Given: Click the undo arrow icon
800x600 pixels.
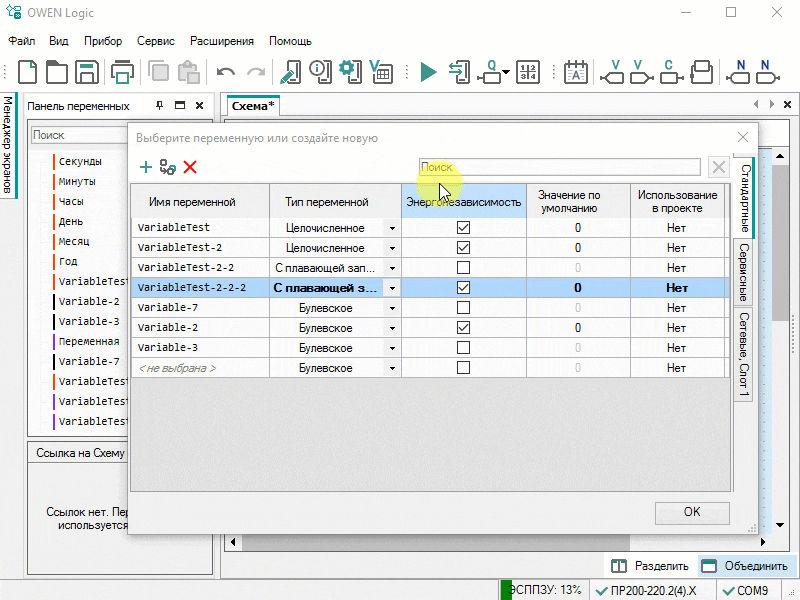Looking at the screenshot, I should click(226, 72).
